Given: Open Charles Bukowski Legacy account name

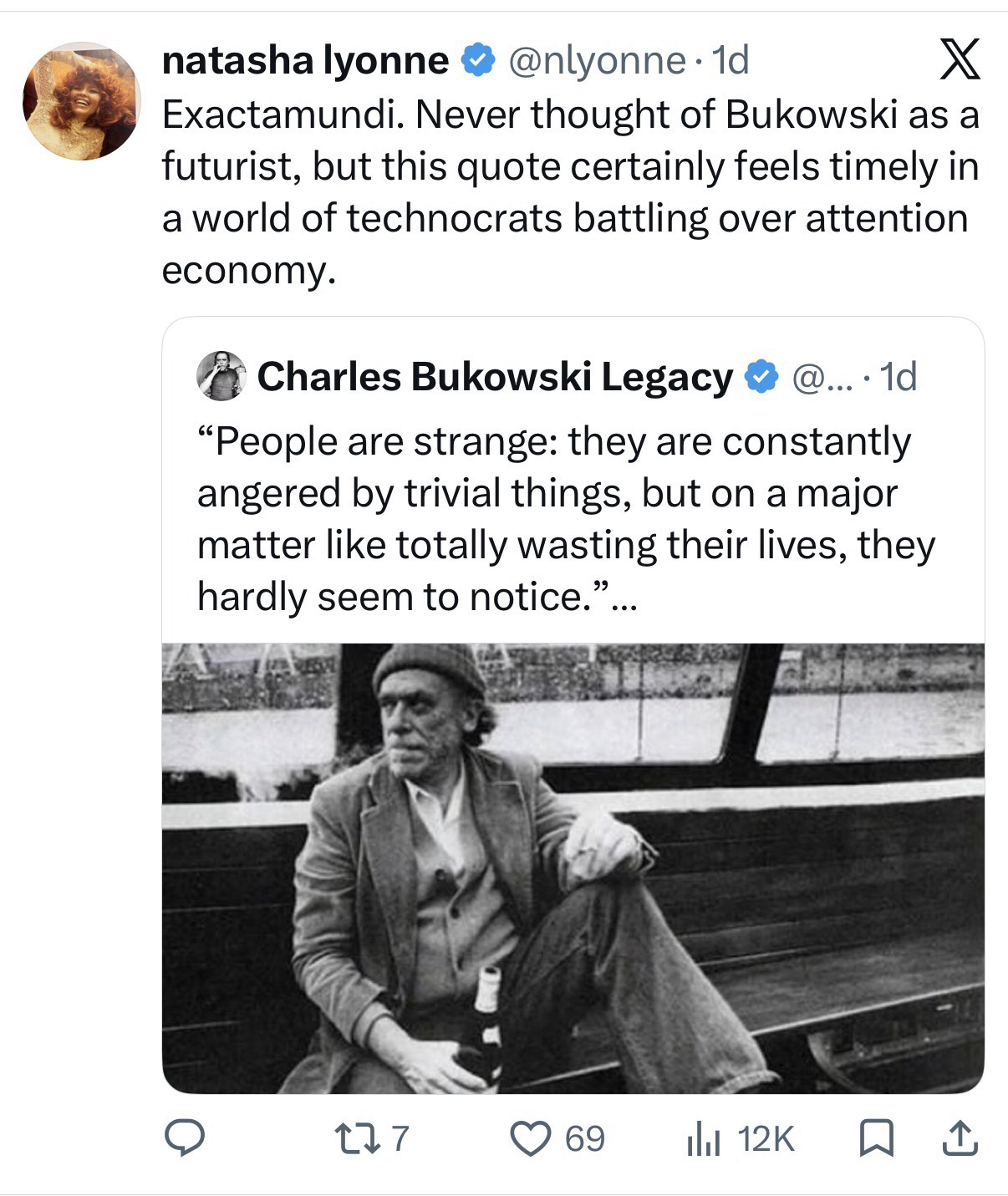Looking at the screenshot, I should coord(496,377).
